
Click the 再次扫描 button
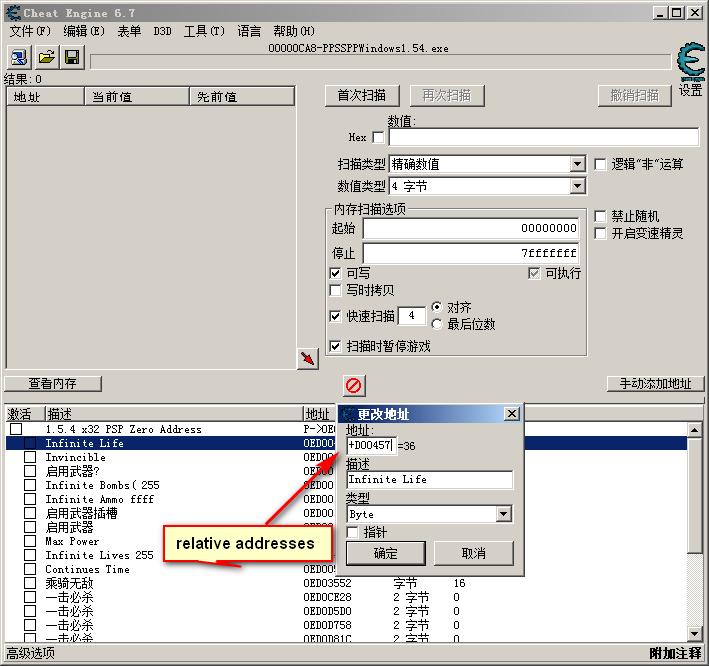coord(447,96)
